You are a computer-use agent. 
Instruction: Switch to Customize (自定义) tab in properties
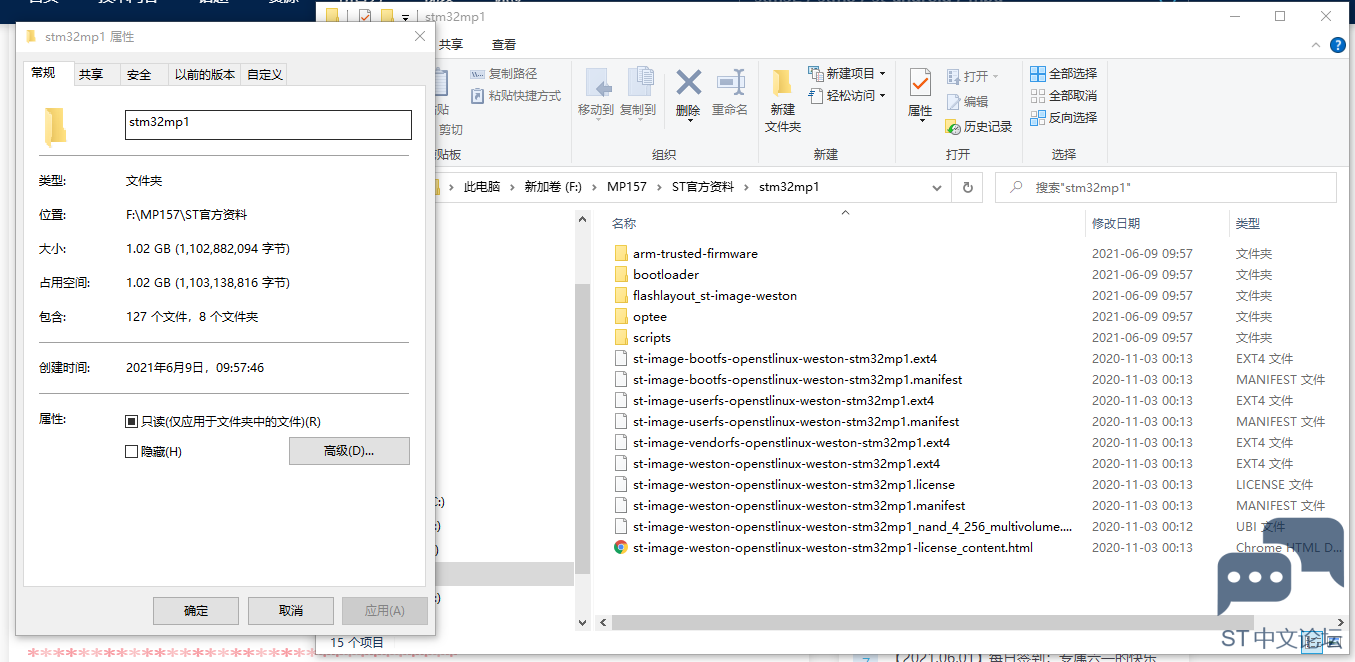tap(265, 74)
